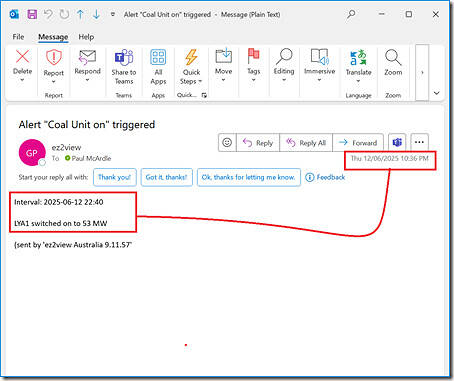Forward the email
The height and width of the screenshot is (381, 454).
[358, 143]
